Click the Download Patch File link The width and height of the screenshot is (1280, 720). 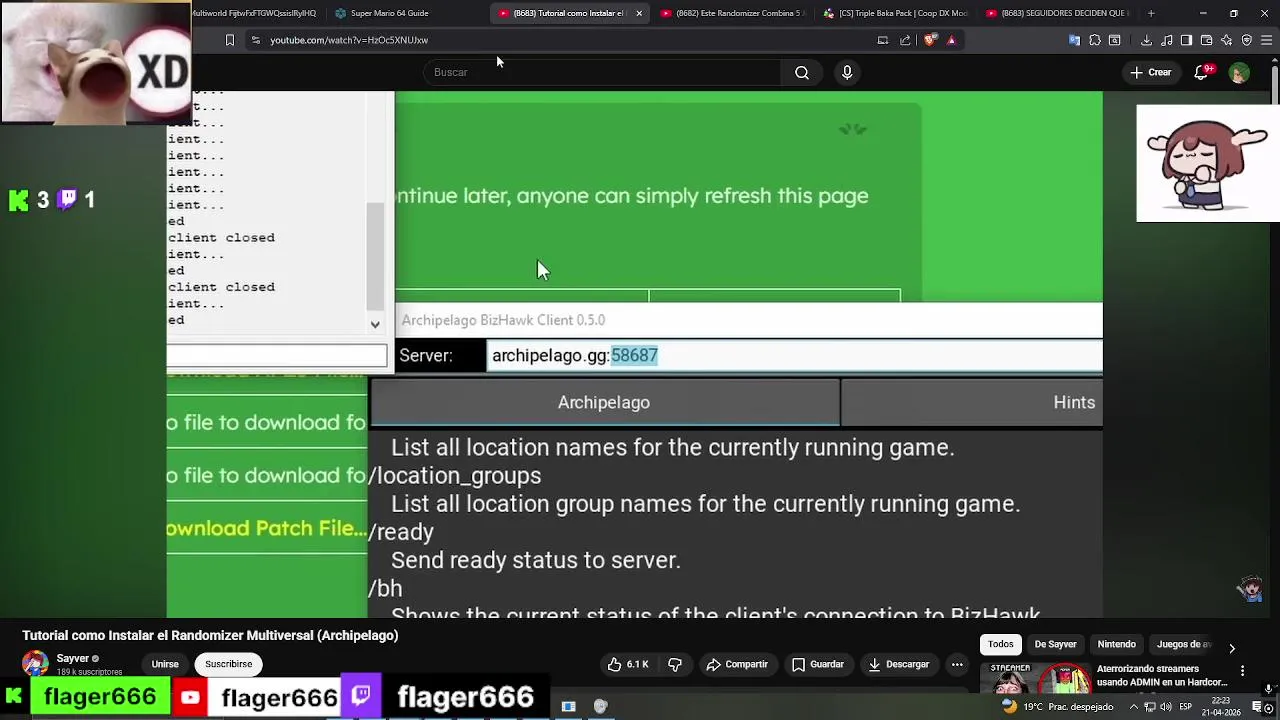[x=267, y=528]
